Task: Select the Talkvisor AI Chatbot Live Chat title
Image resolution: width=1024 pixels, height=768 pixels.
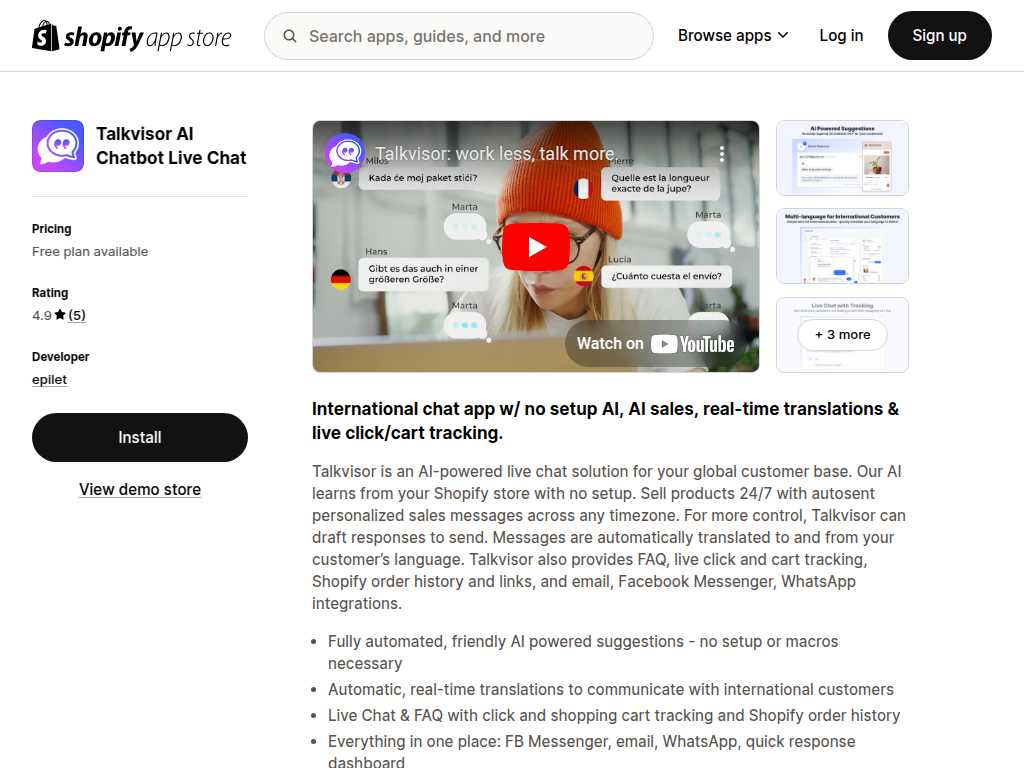Action: click(171, 146)
